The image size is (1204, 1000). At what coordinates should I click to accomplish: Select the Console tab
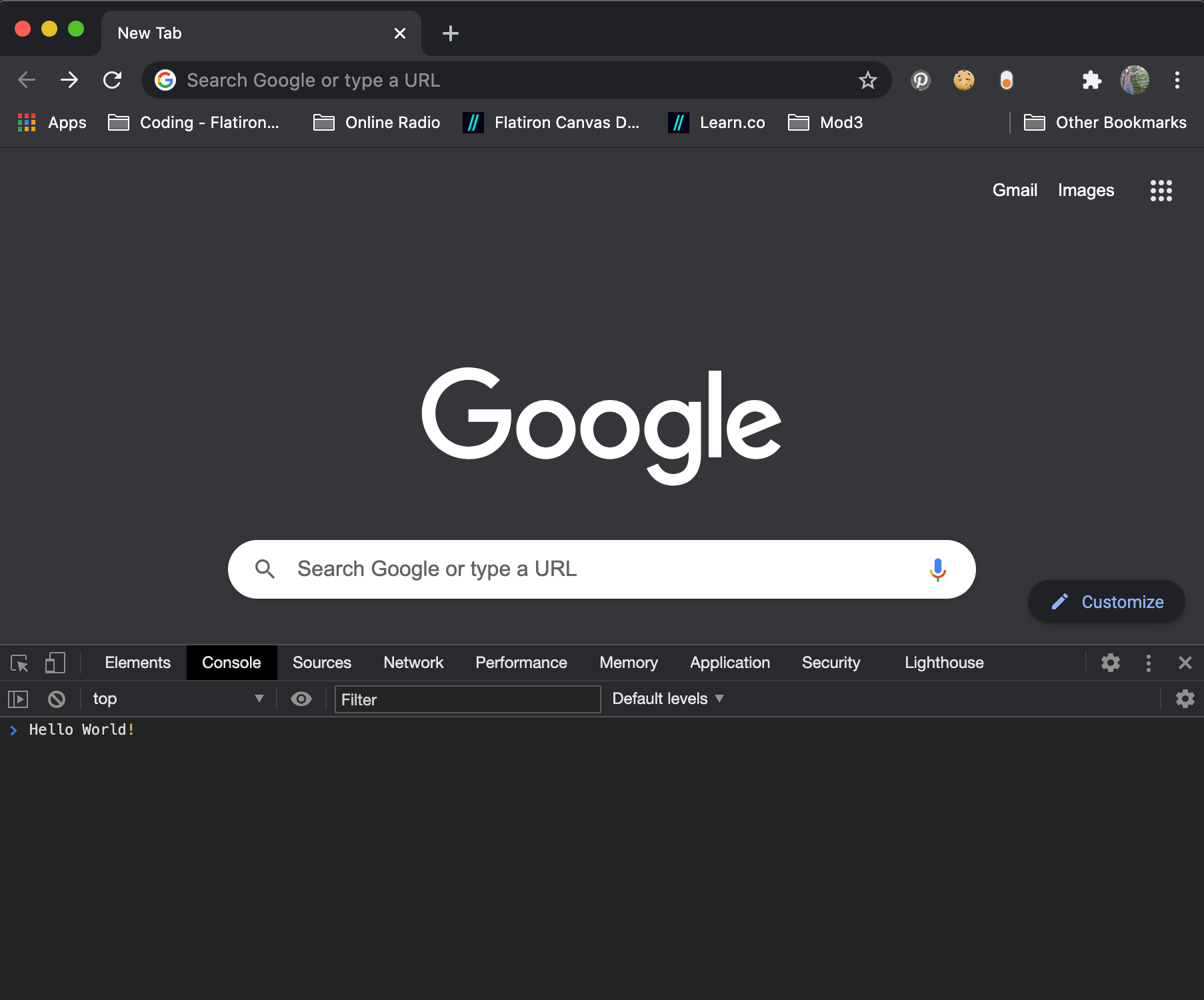(231, 663)
